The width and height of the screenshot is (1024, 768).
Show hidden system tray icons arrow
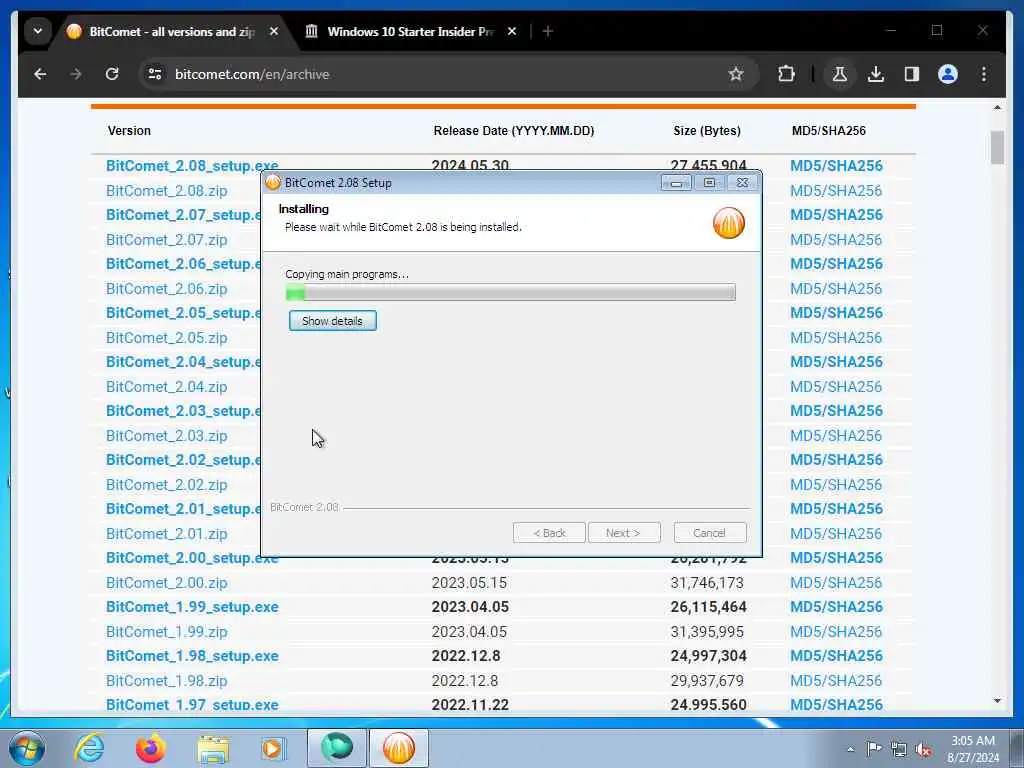click(x=850, y=749)
